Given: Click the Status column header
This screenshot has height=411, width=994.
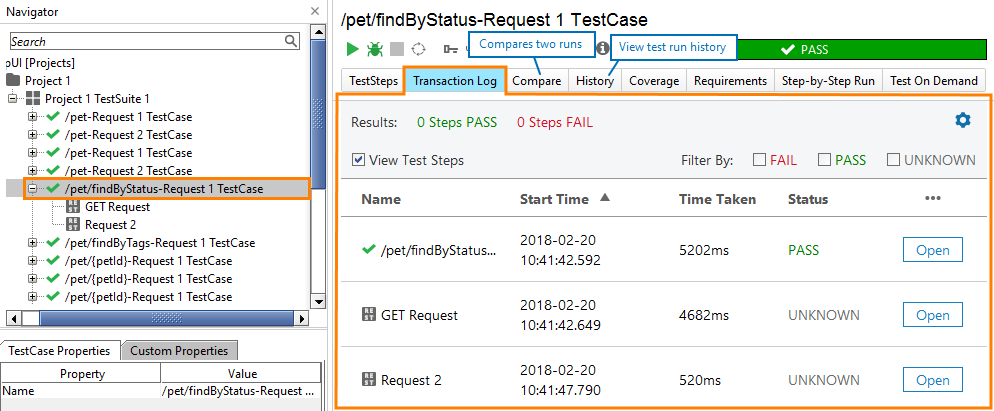Looking at the screenshot, I should 808,199.
